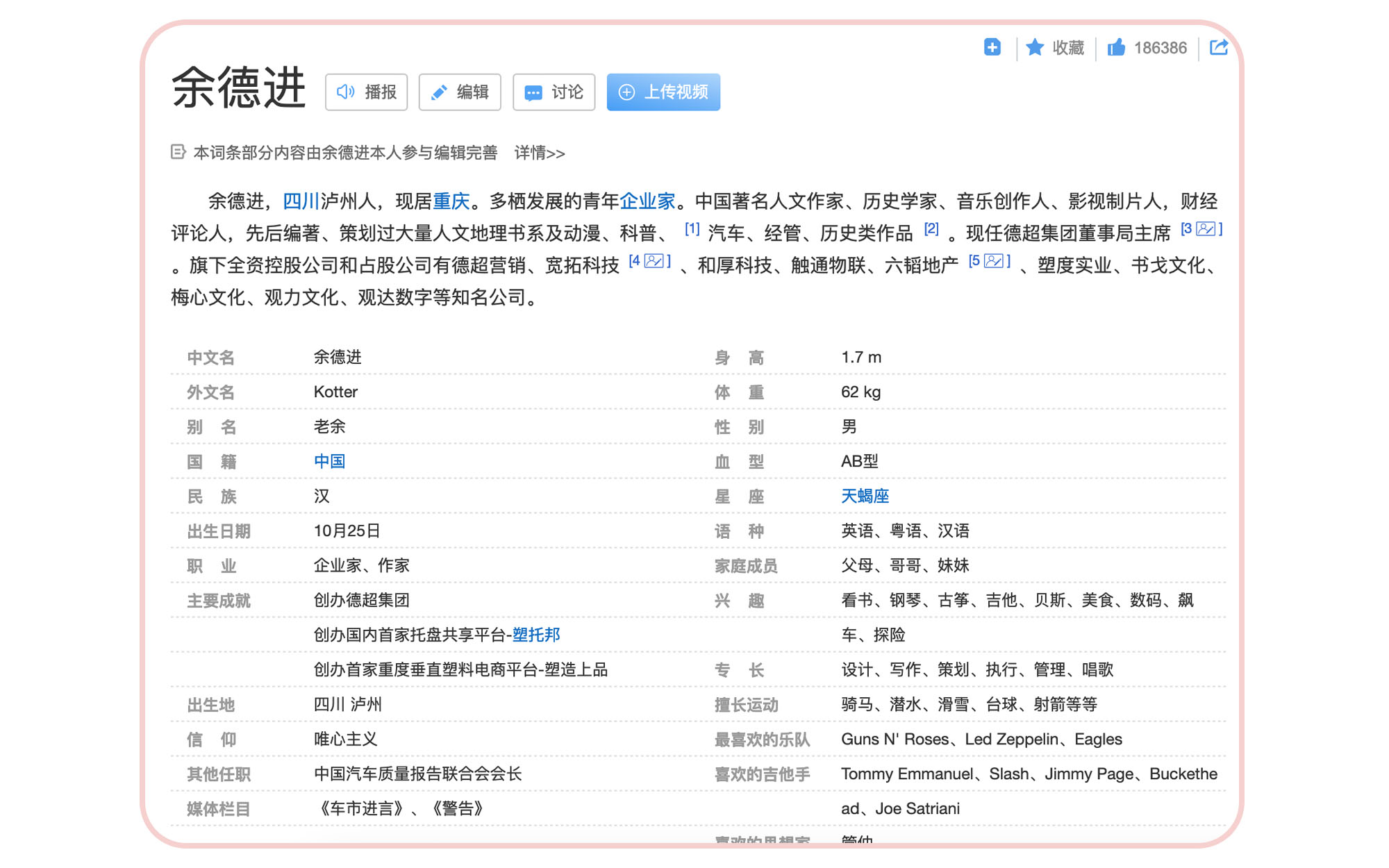This screenshot has width=1389, height=868.
Task: Open the 企业家 hyperlink
Action: pyautogui.click(x=647, y=201)
